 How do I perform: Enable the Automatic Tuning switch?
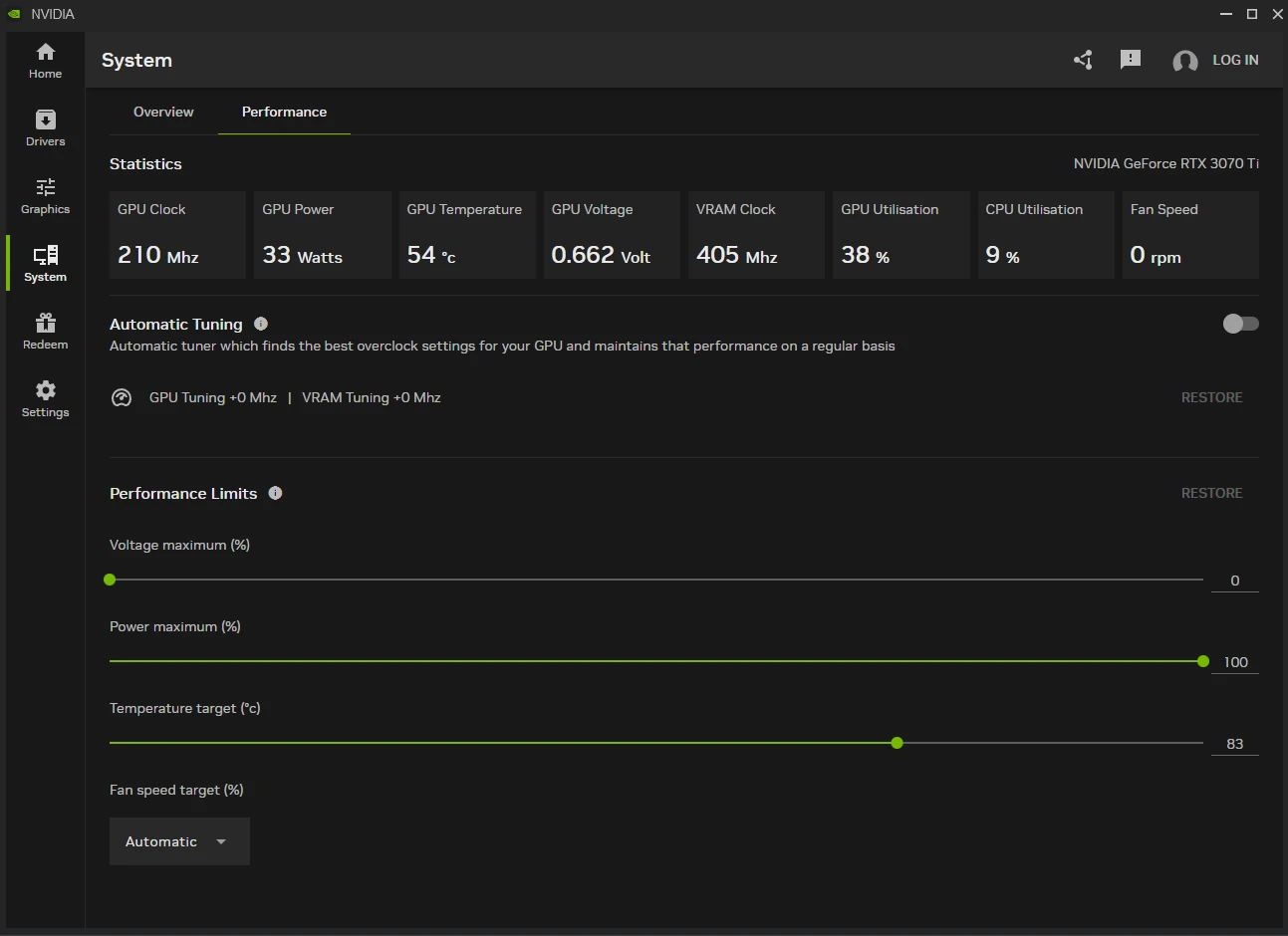coord(1241,324)
